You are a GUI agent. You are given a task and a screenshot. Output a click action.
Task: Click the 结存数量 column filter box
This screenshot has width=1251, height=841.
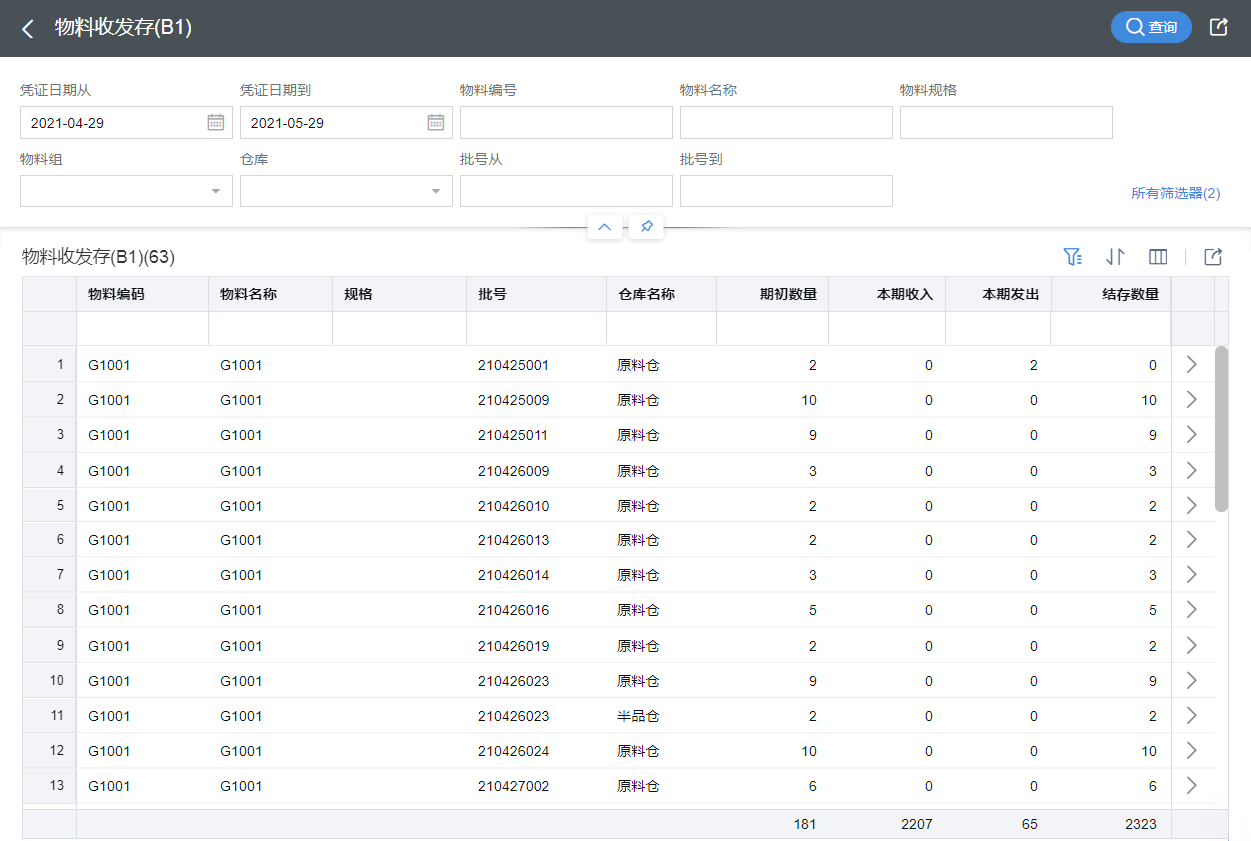[x=1111, y=328]
